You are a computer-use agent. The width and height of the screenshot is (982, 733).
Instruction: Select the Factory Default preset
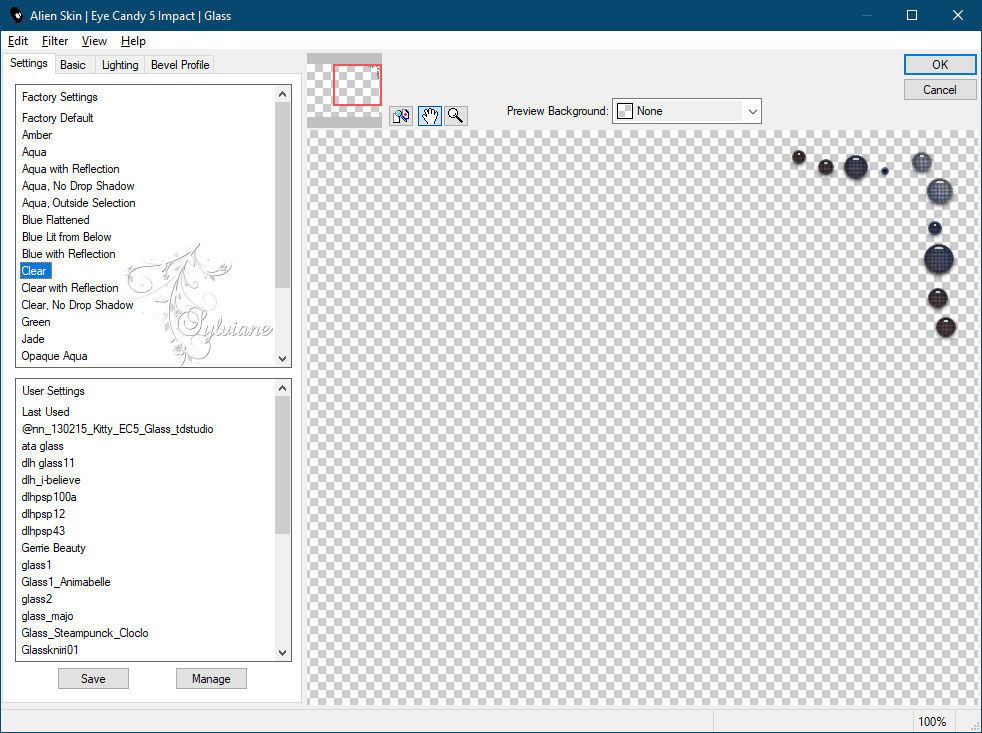(58, 118)
